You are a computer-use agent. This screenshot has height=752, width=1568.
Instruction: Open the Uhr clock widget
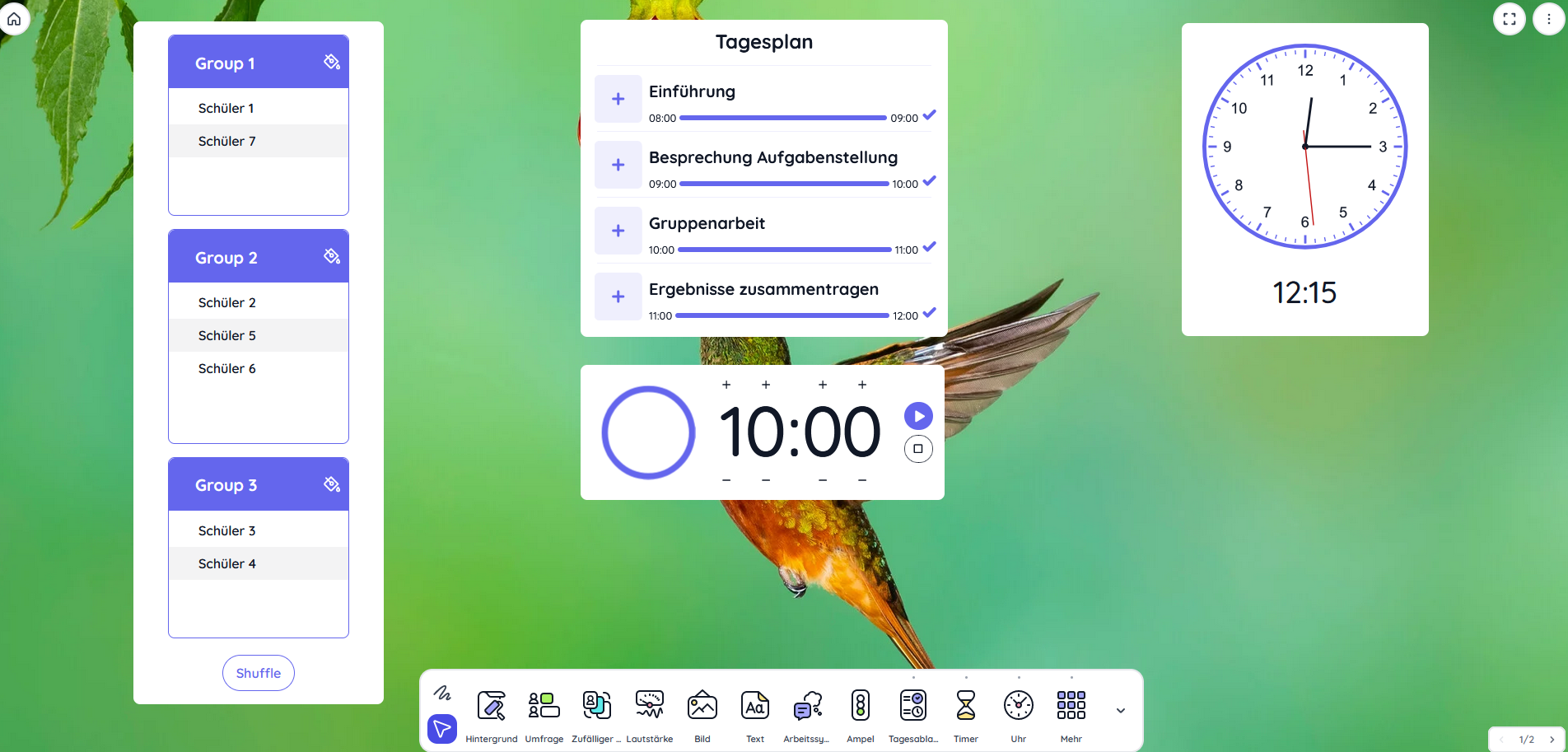coord(1018,706)
